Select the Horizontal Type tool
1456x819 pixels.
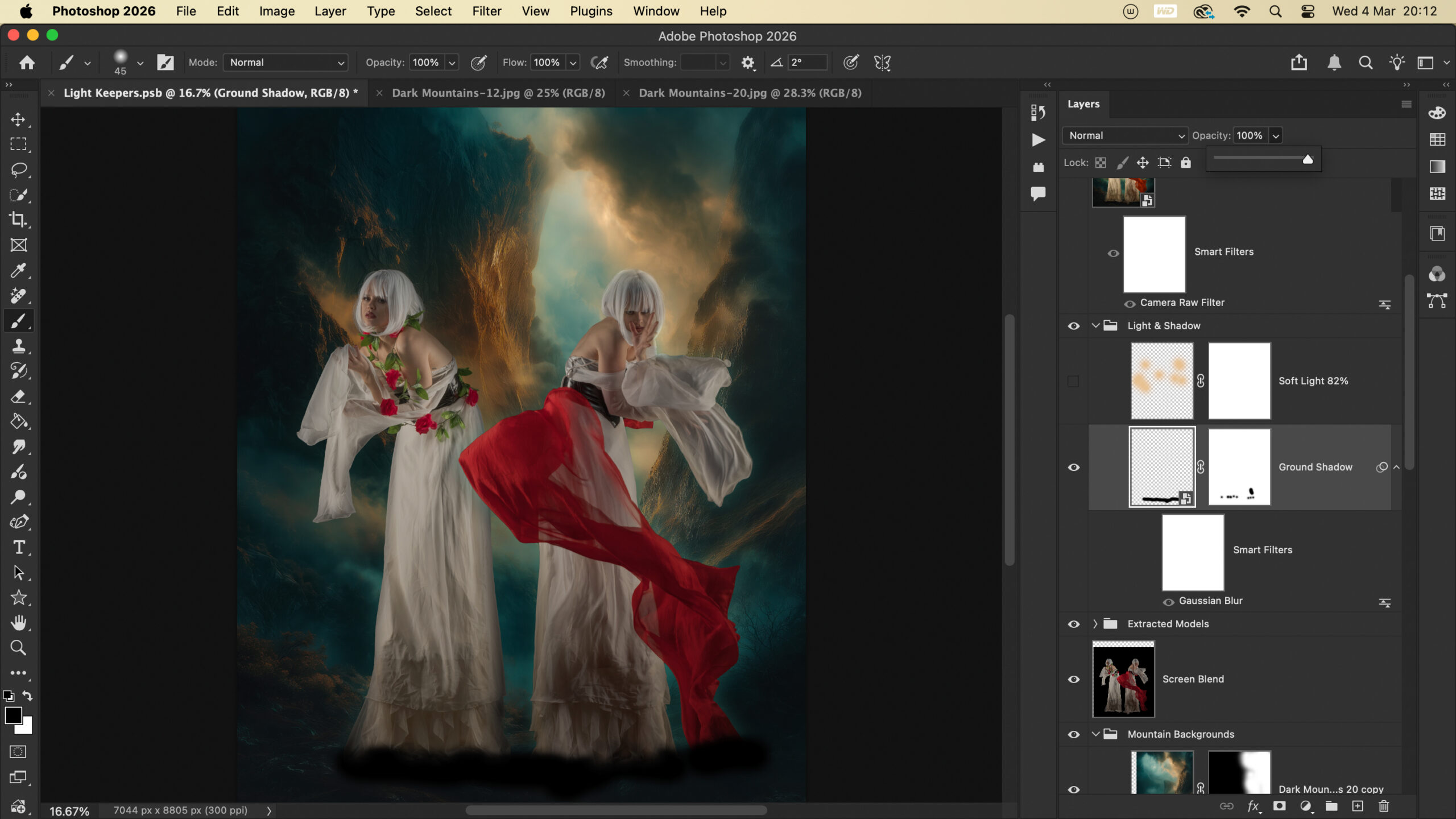(x=18, y=547)
